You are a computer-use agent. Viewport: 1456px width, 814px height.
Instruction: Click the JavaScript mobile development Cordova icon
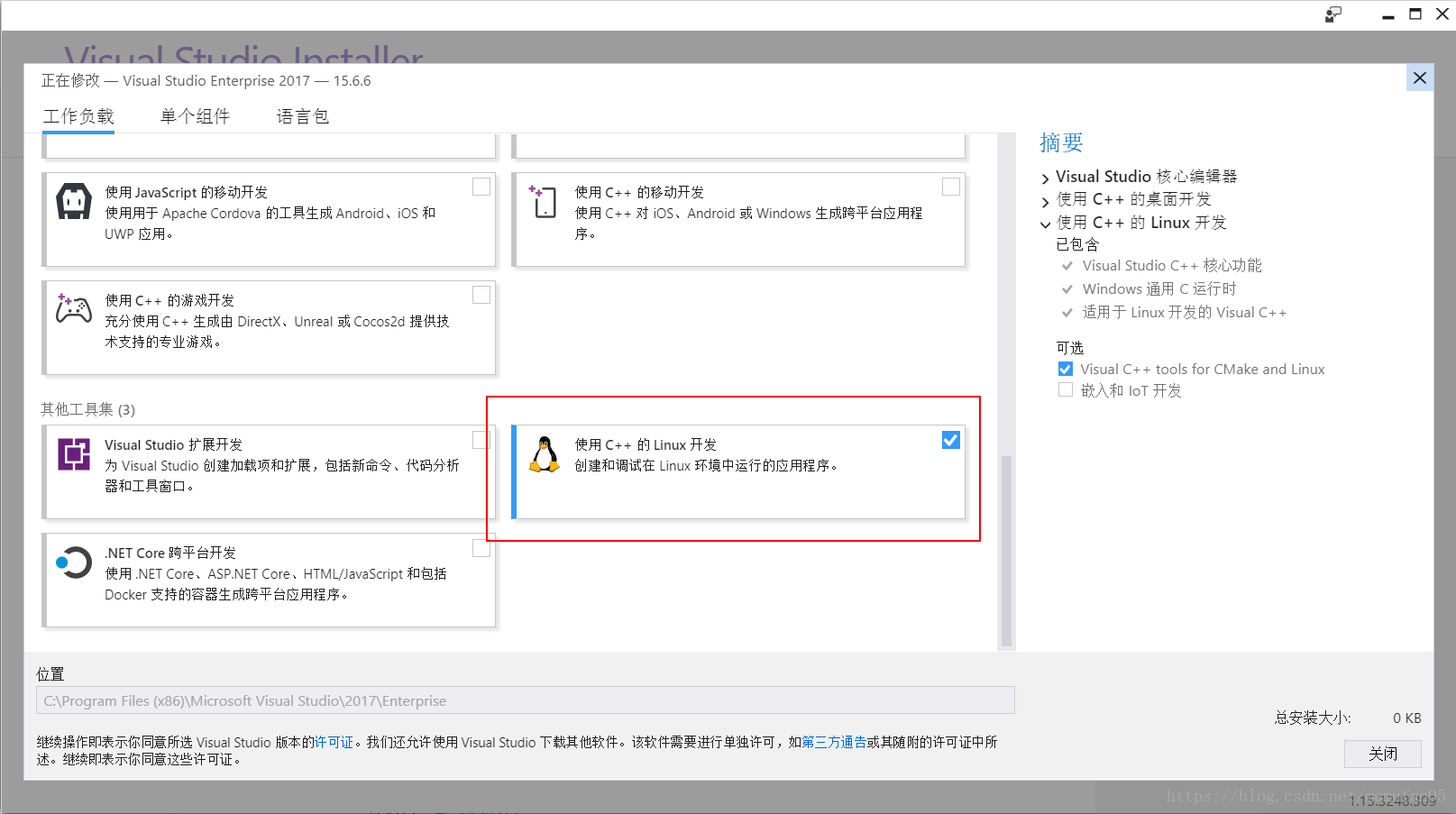click(x=74, y=201)
